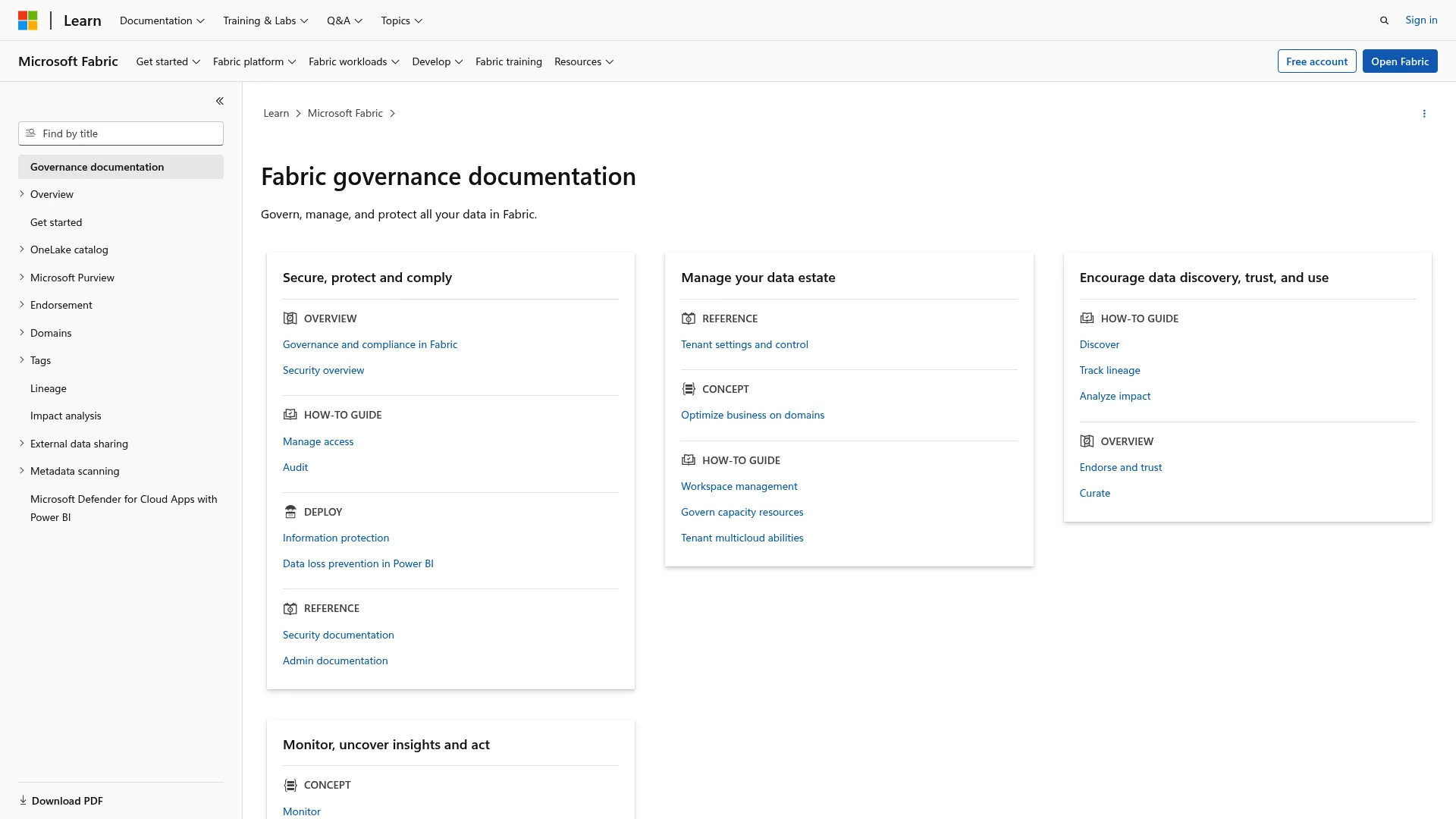Open the Analyze impact link
Viewport: 1456px width, 819px height.
tap(1115, 396)
